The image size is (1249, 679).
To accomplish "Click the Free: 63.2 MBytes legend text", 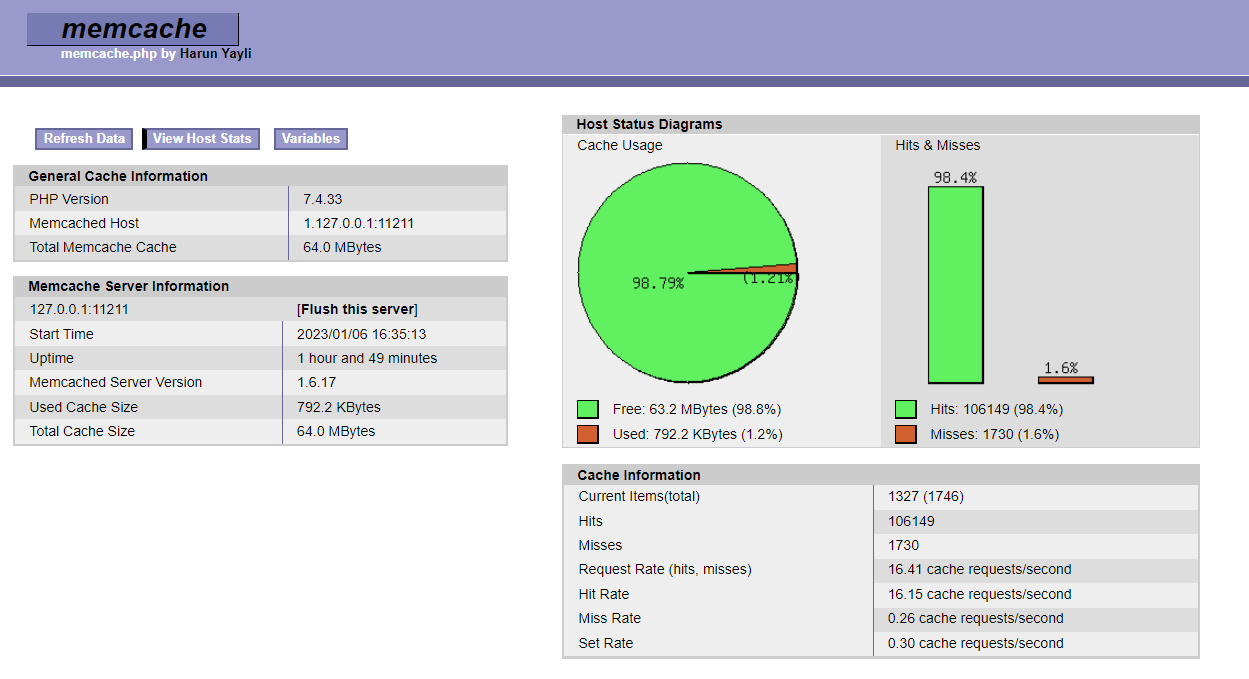I will (x=697, y=409).
